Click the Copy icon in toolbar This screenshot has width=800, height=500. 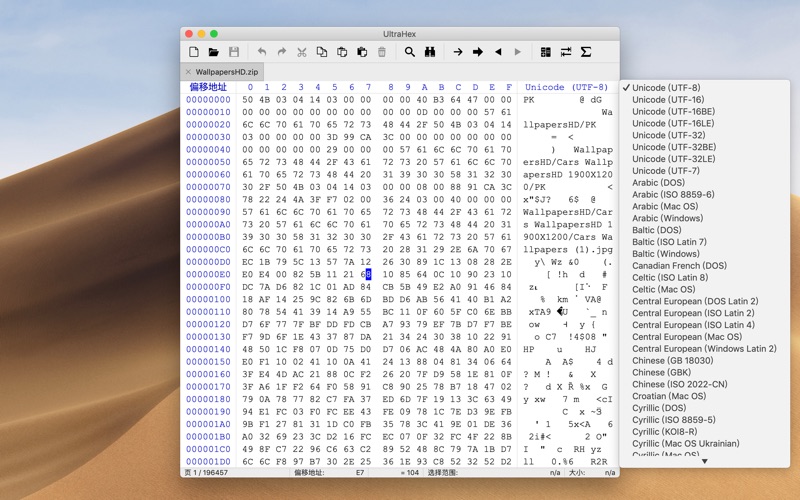[x=321, y=52]
